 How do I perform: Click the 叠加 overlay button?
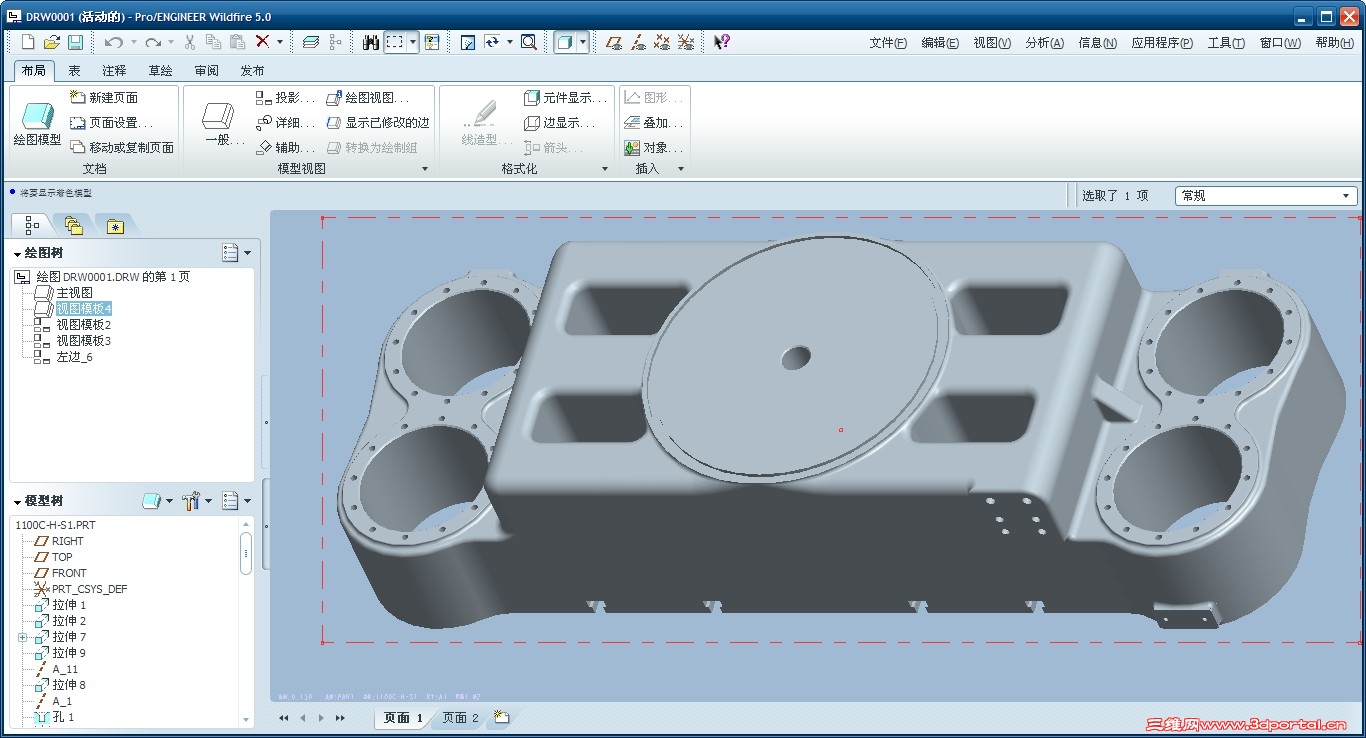click(x=654, y=123)
